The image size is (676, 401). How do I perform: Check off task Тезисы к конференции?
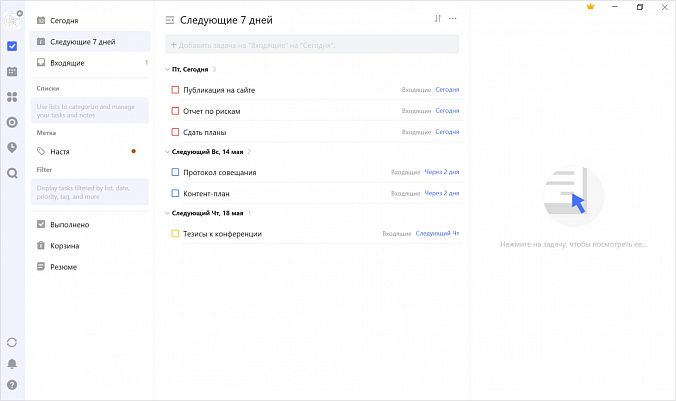point(175,234)
